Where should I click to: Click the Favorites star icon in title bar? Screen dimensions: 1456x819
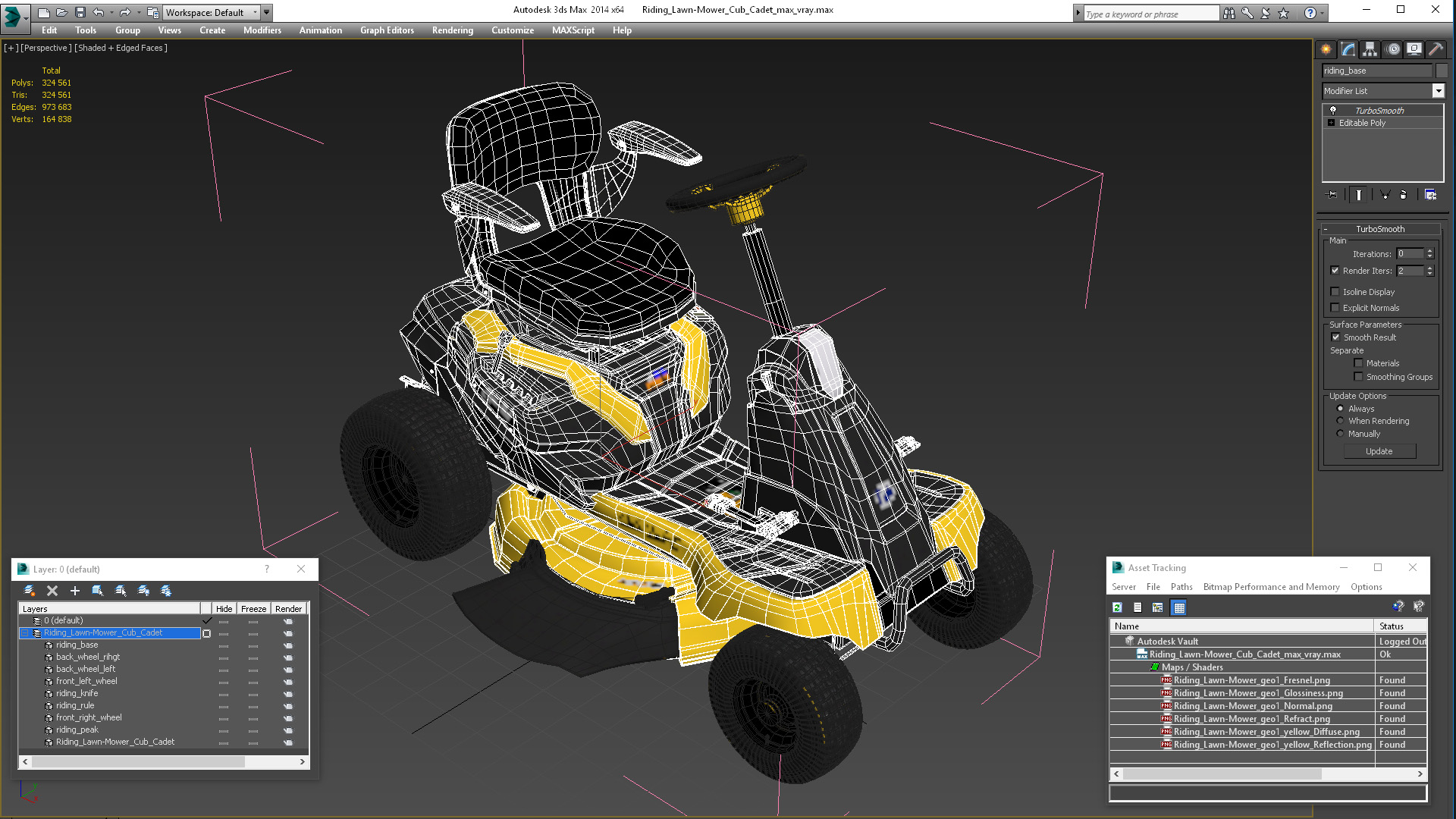click(1284, 13)
